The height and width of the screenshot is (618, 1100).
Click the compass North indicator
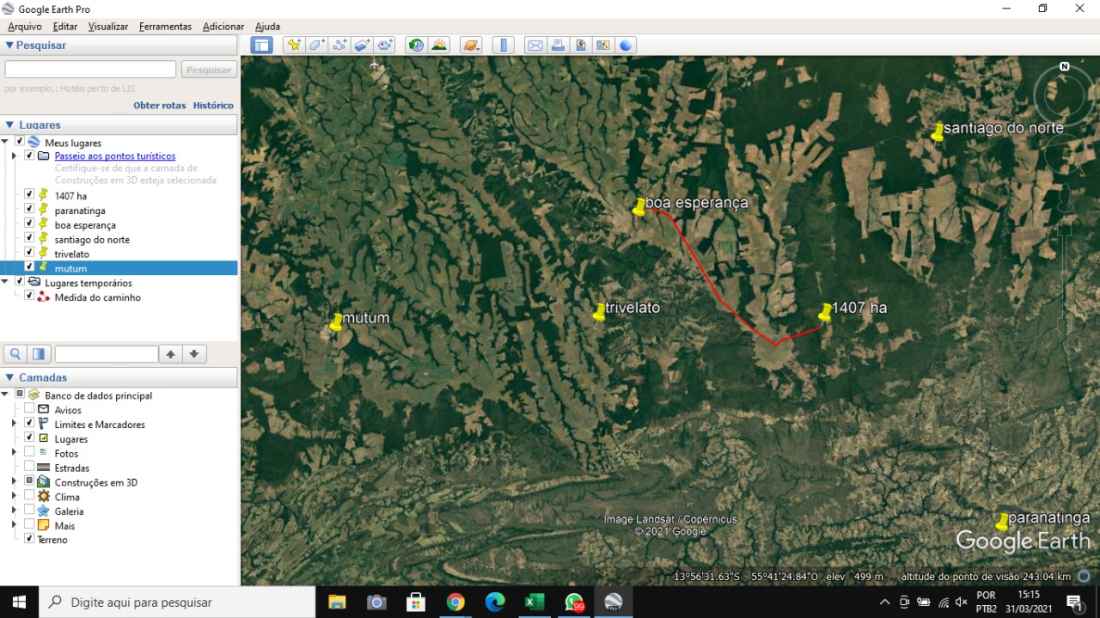click(1064, 67)
